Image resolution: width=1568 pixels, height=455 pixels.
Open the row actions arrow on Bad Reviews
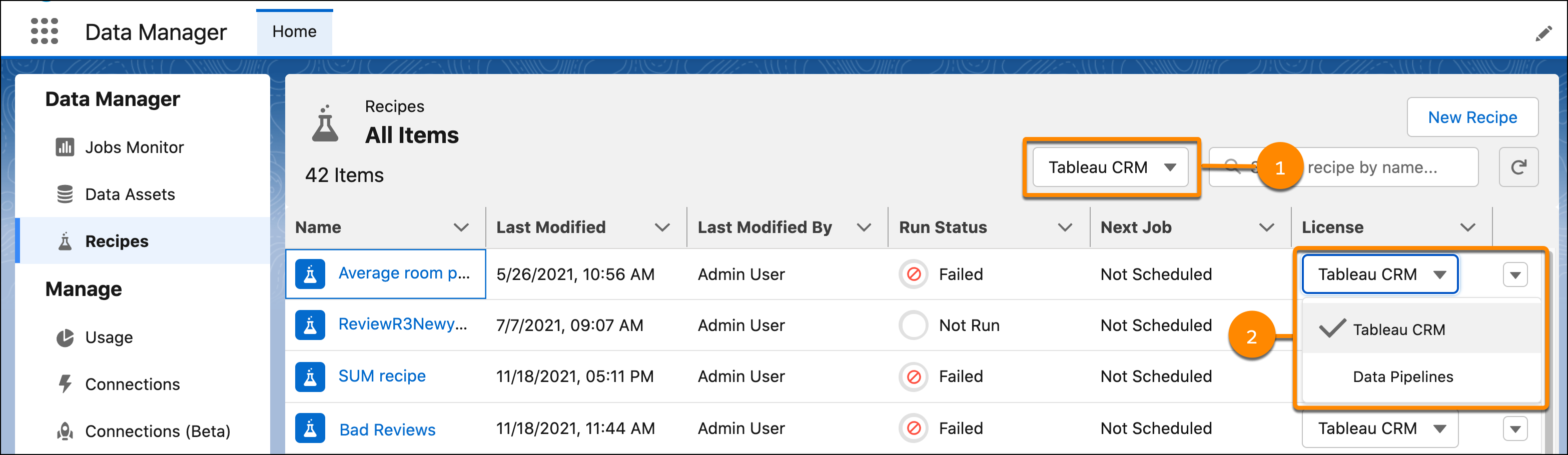(x=1515, y=428)
